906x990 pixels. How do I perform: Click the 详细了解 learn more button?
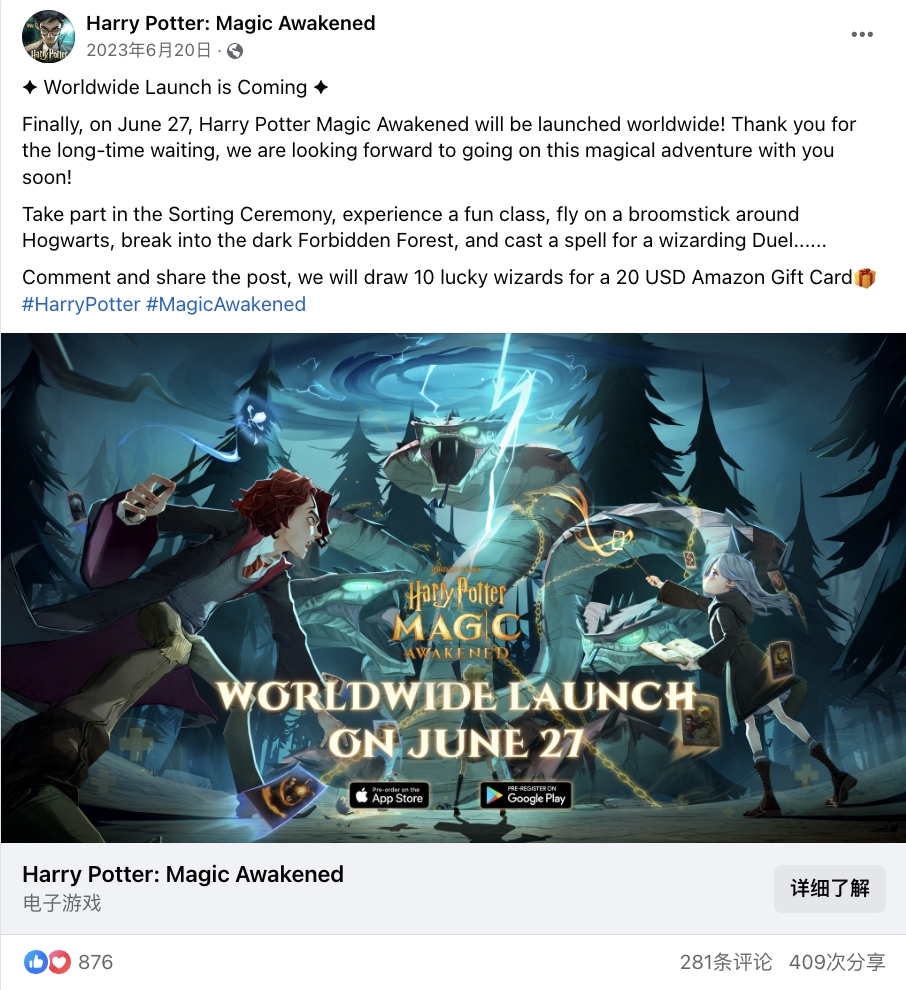coord(830,888)
